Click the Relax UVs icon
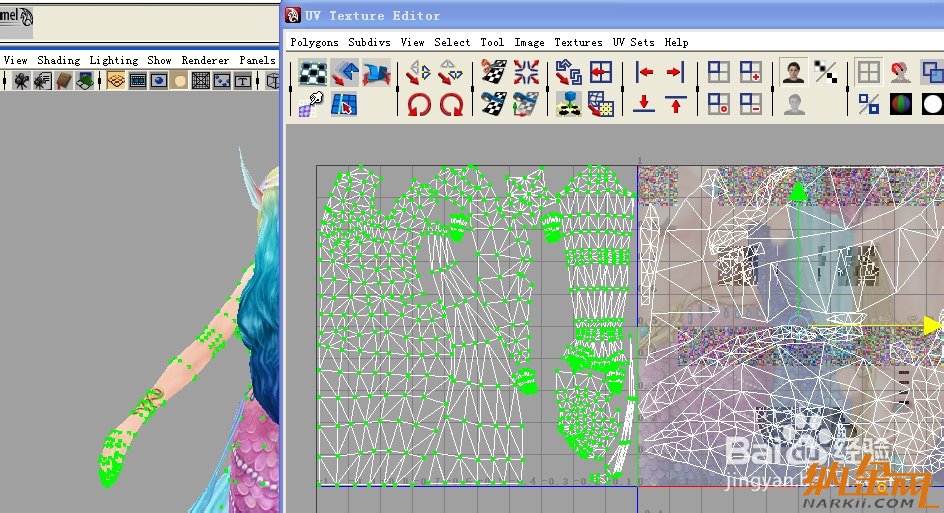 click(x=601, y=104)
